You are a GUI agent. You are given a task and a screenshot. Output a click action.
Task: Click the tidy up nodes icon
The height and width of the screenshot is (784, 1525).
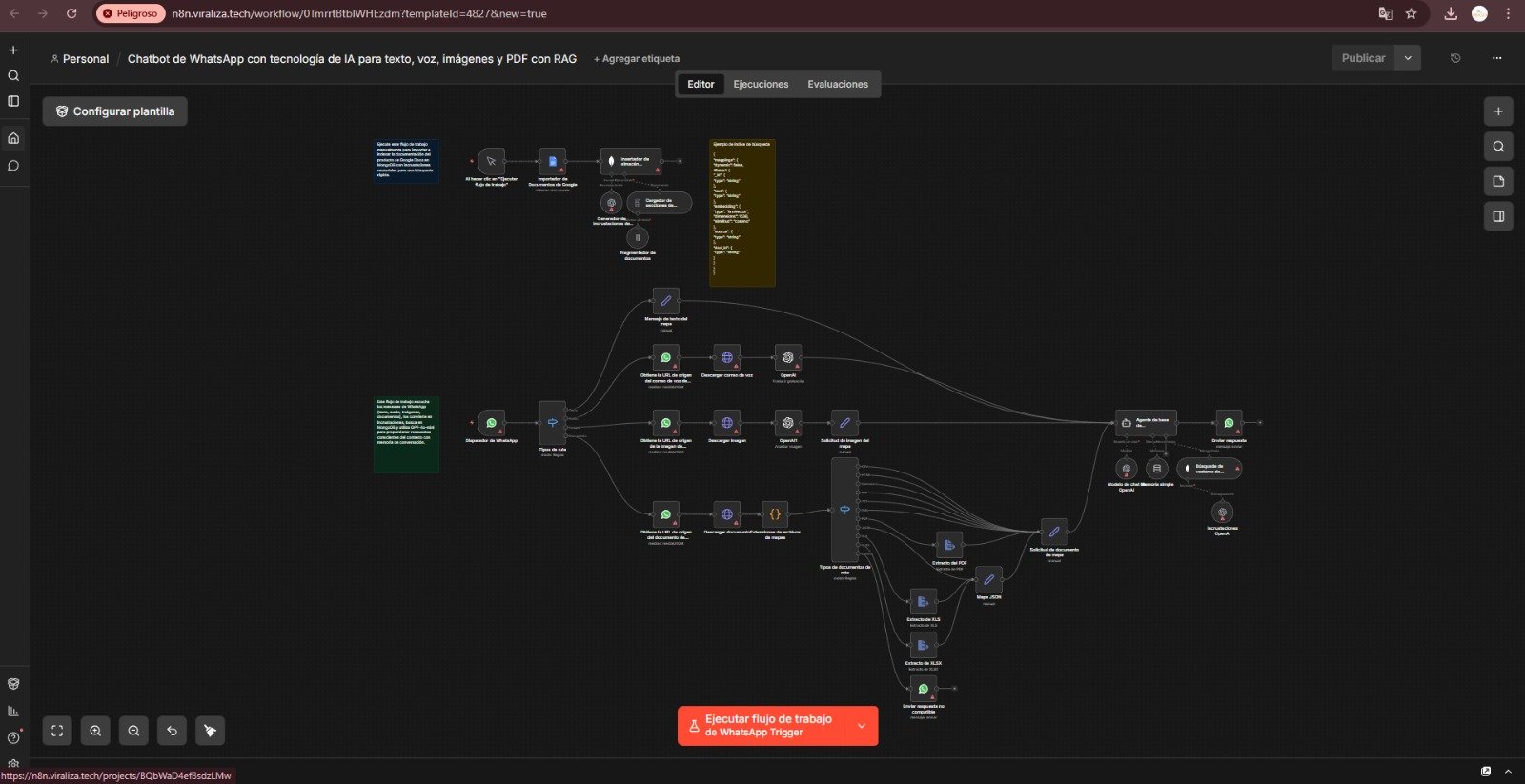(210, 731)
